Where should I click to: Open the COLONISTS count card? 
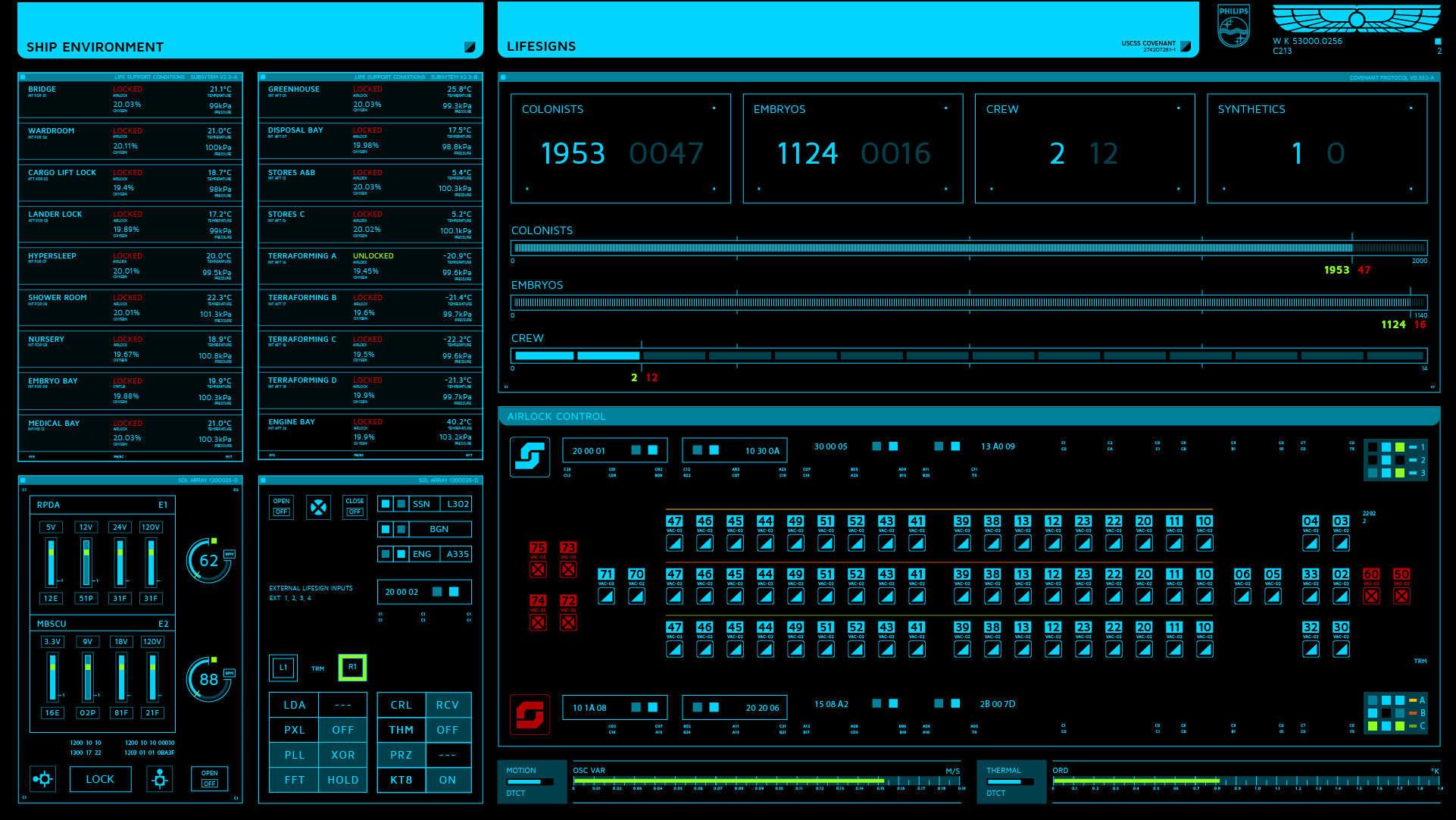(x=621, y=149)
